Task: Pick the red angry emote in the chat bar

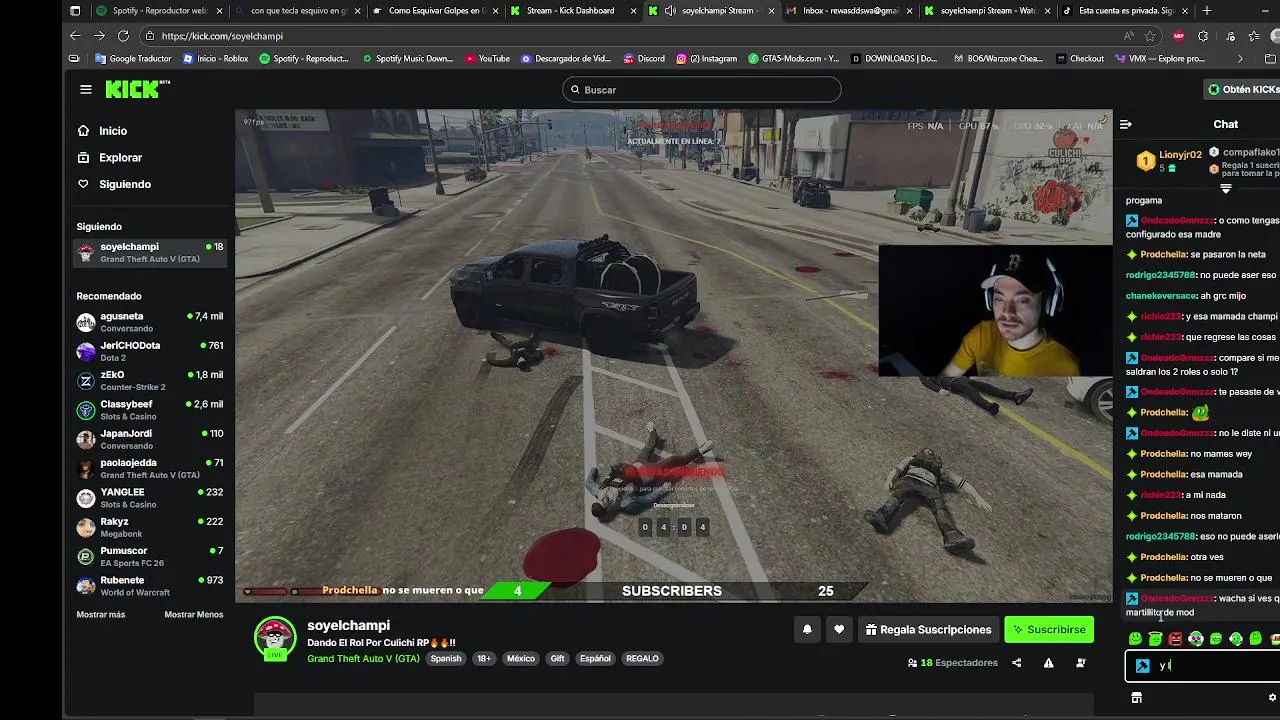Action: (1175, 639)
